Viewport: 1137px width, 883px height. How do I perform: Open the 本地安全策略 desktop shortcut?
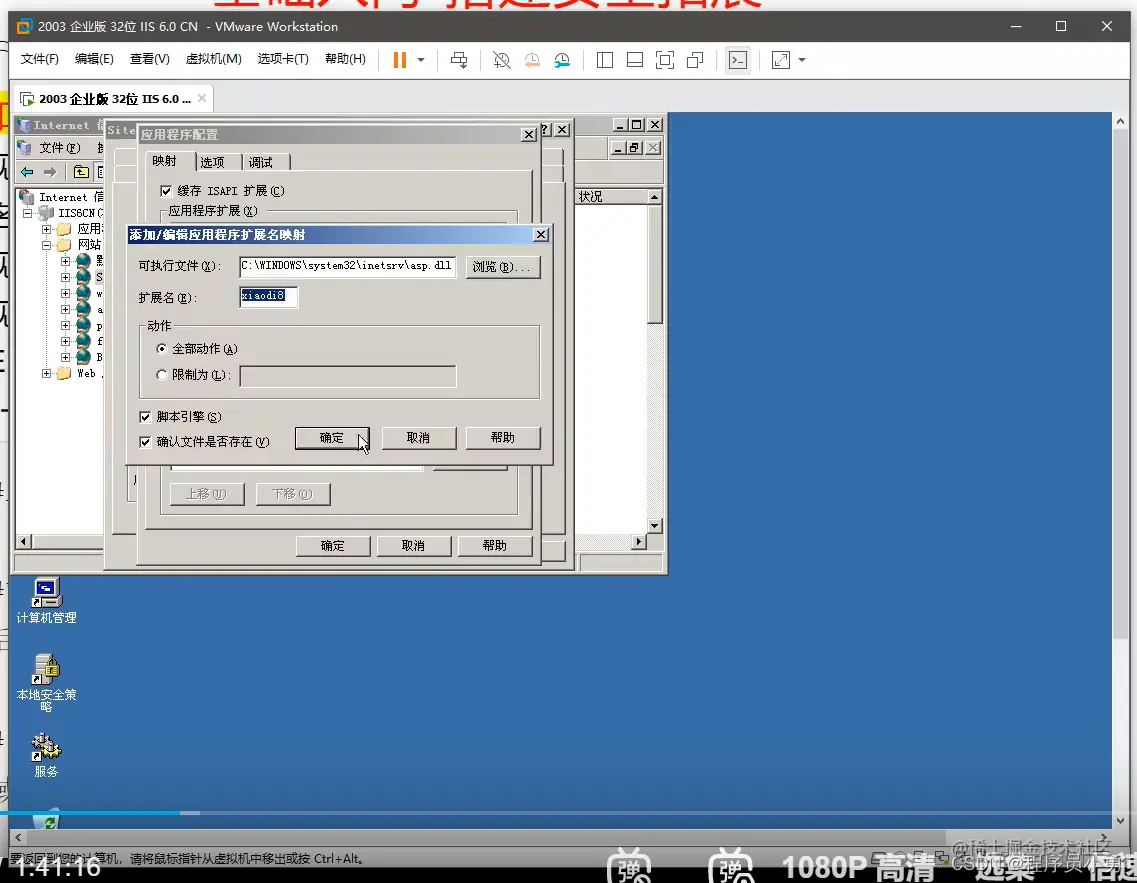[46, 683]
